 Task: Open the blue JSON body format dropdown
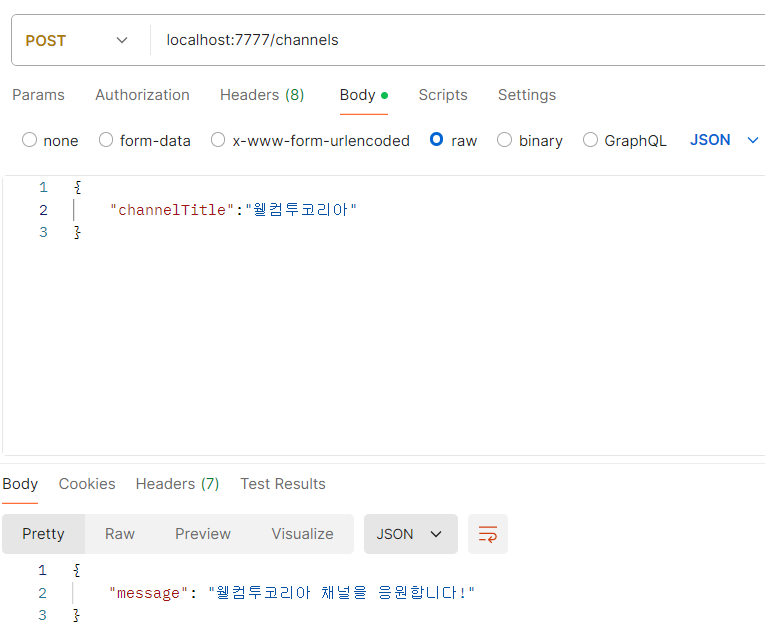pos(724,140)
